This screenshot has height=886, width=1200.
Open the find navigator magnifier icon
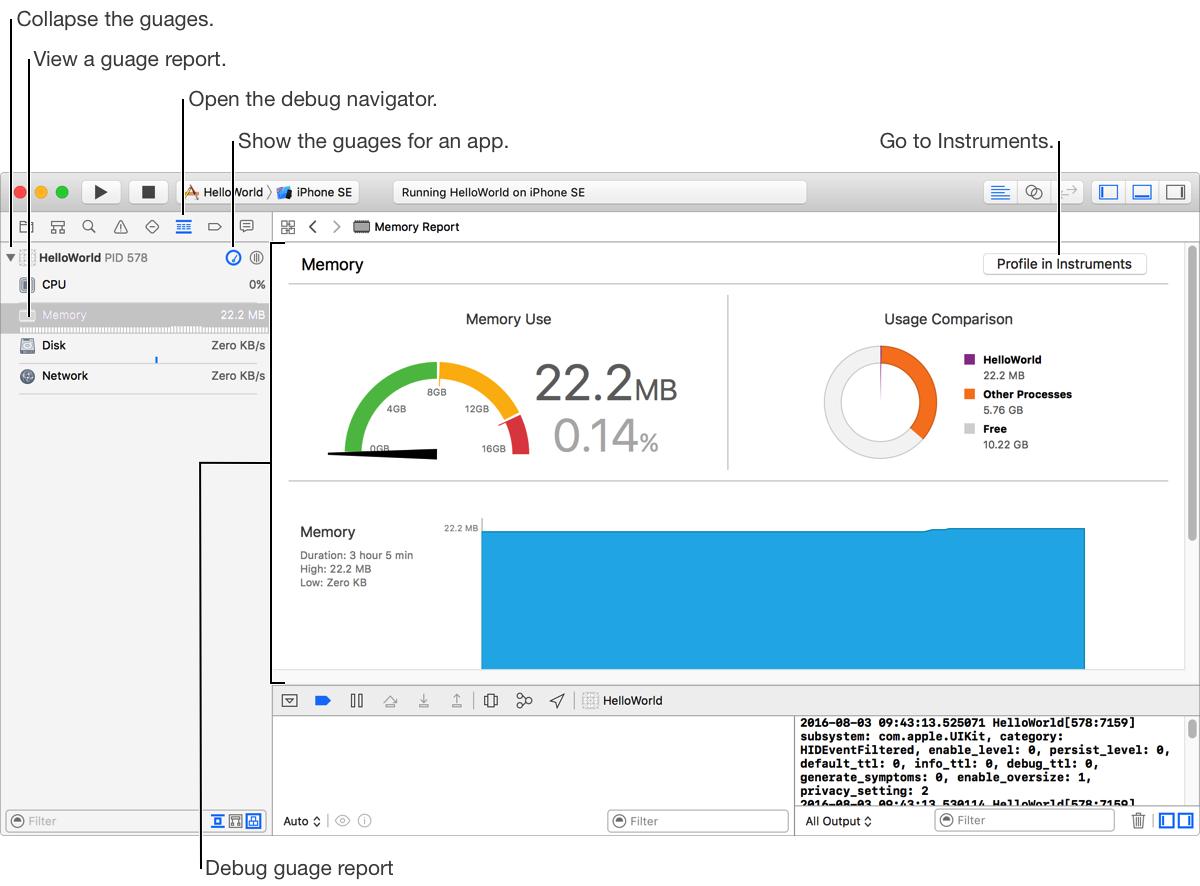pyautogui.click(x=89, y=227)
